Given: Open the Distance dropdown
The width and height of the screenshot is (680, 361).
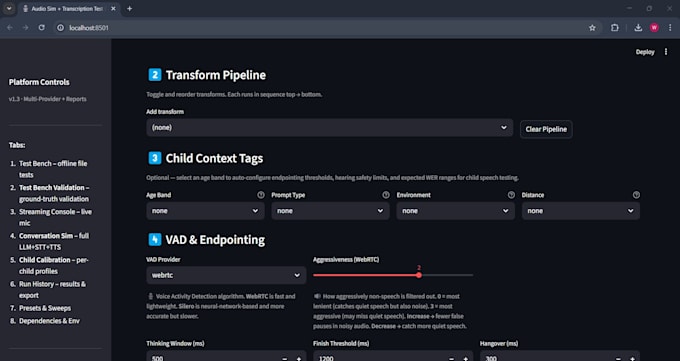Looking at the screenshot, I should (581, 211).
